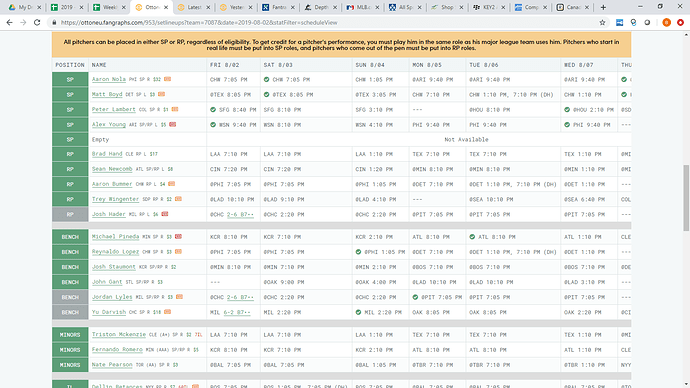Viewport: 690px width, 388px height.
Task: Switch to the Yesterday tab
Action: point(237,7)
